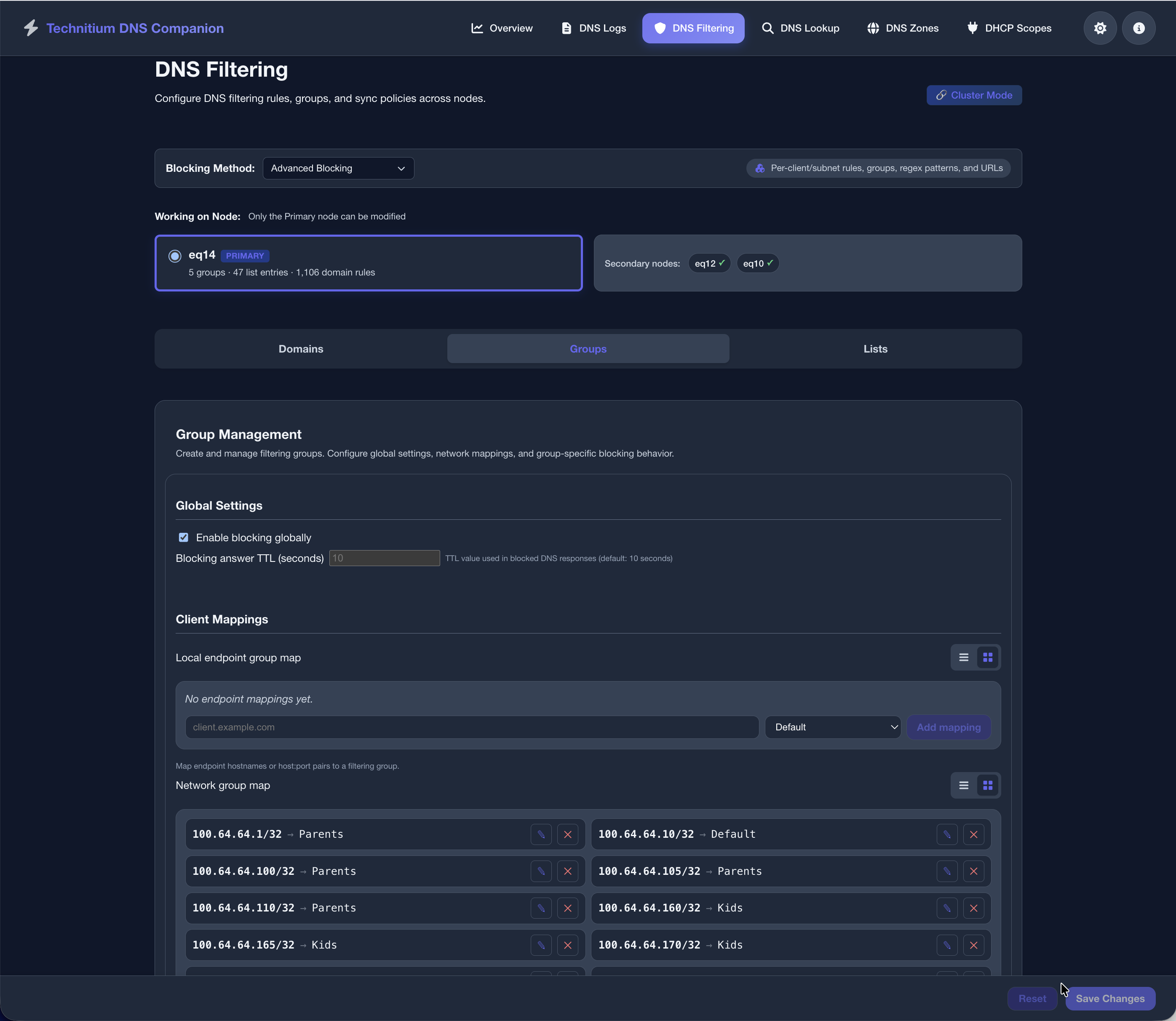The width and height of the screenshot is (1176, 1021).
Task: Select the DNS Lookup tool
Action: click(800, 28)
